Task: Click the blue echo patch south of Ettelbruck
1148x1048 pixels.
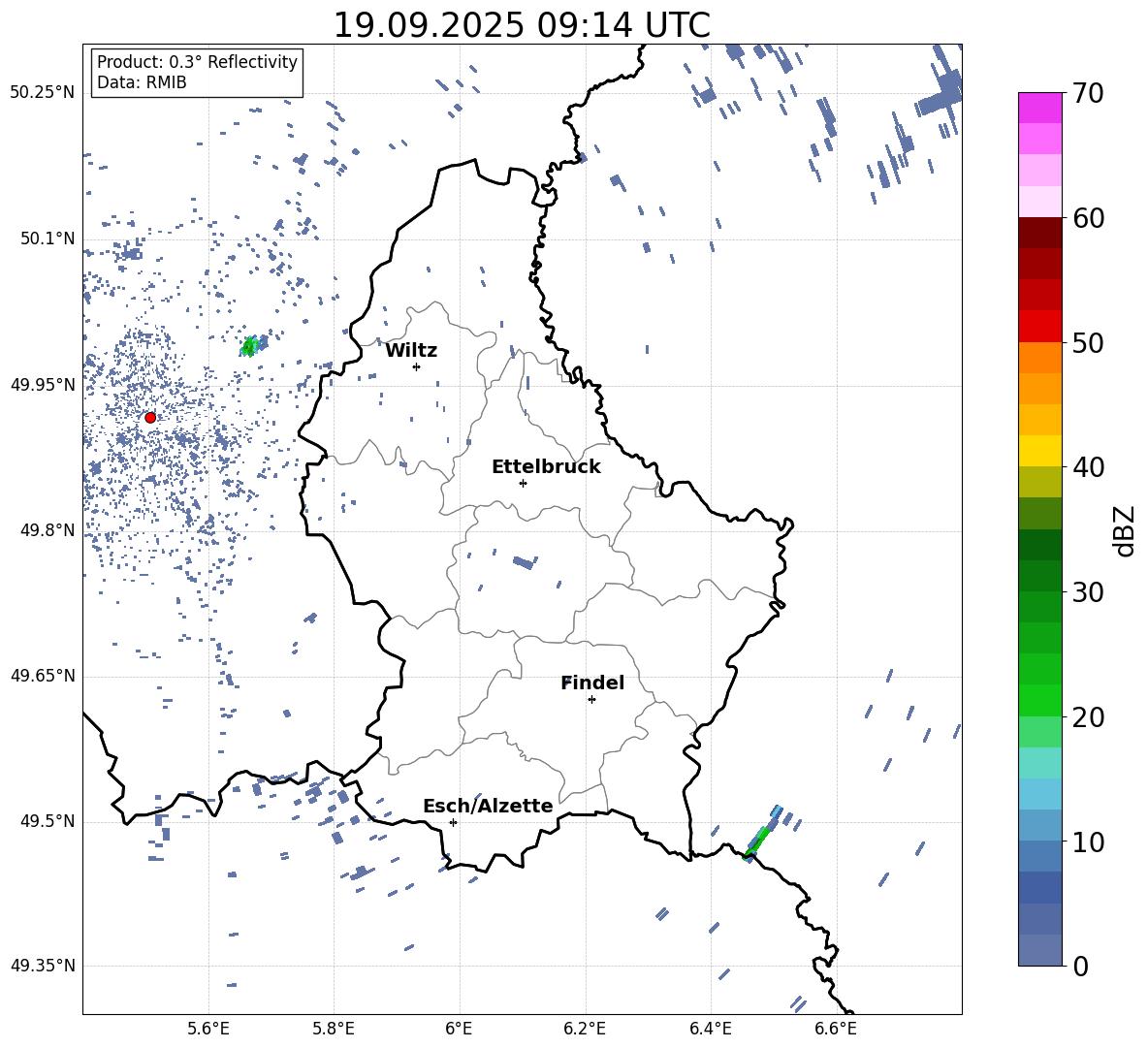Action: click(x=524, y=562)
